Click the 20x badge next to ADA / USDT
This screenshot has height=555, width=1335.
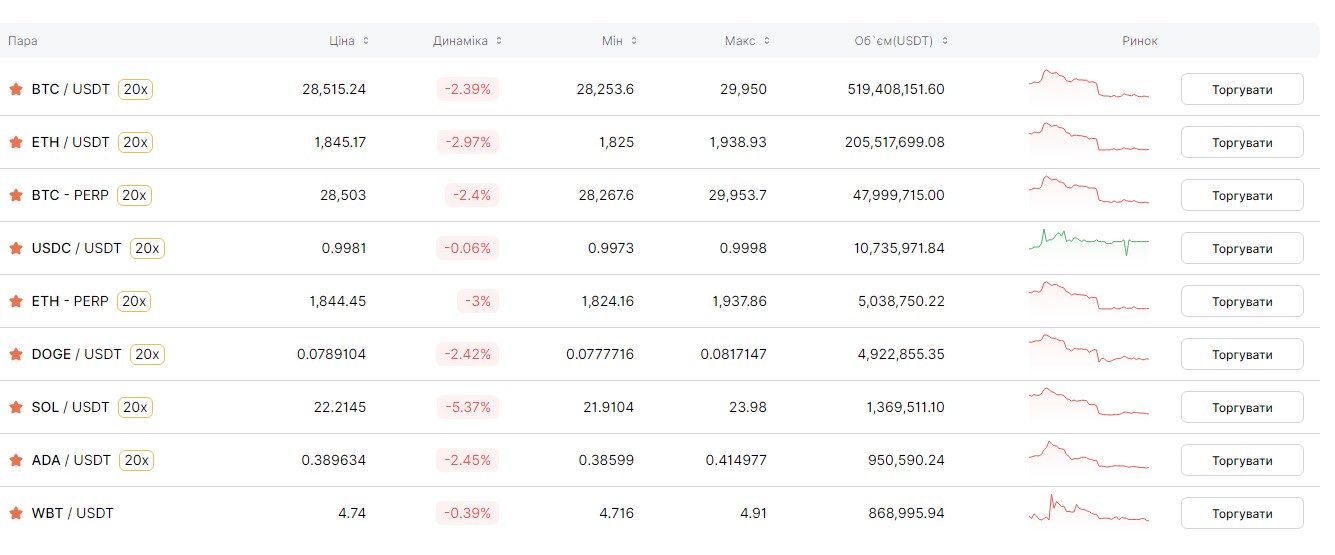[135, 460]
